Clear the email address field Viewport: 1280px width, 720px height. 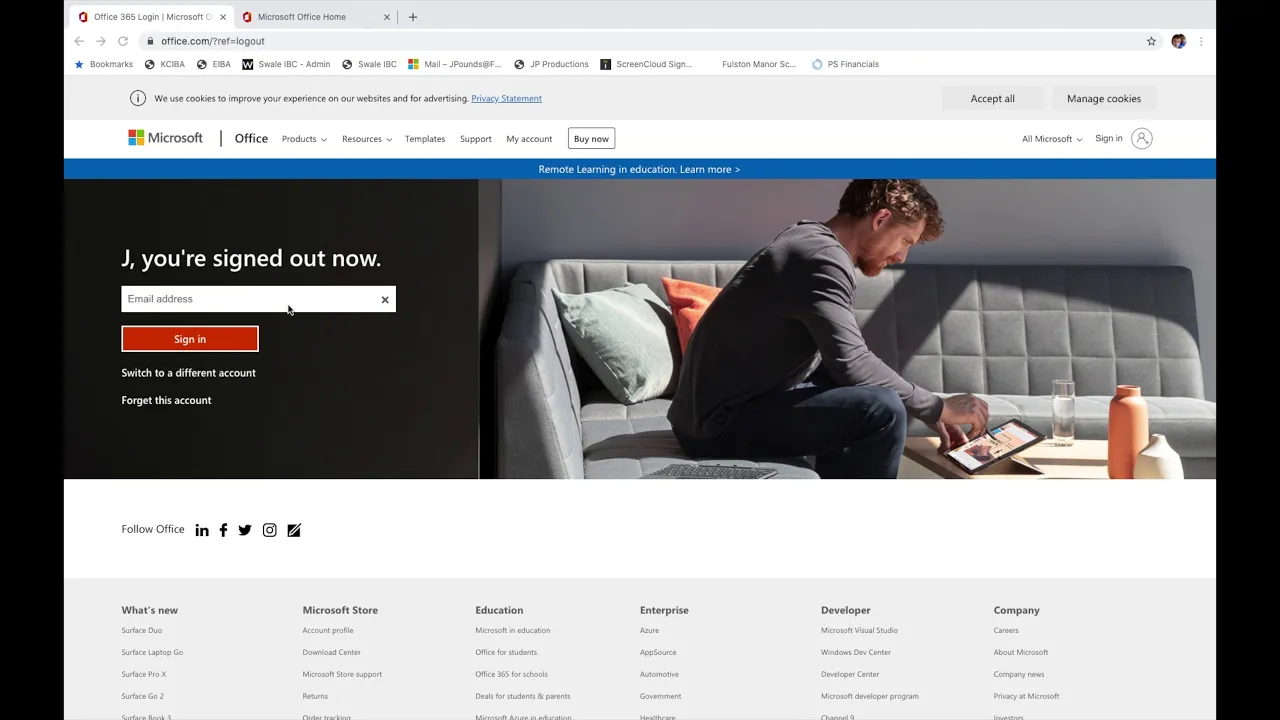385,299
